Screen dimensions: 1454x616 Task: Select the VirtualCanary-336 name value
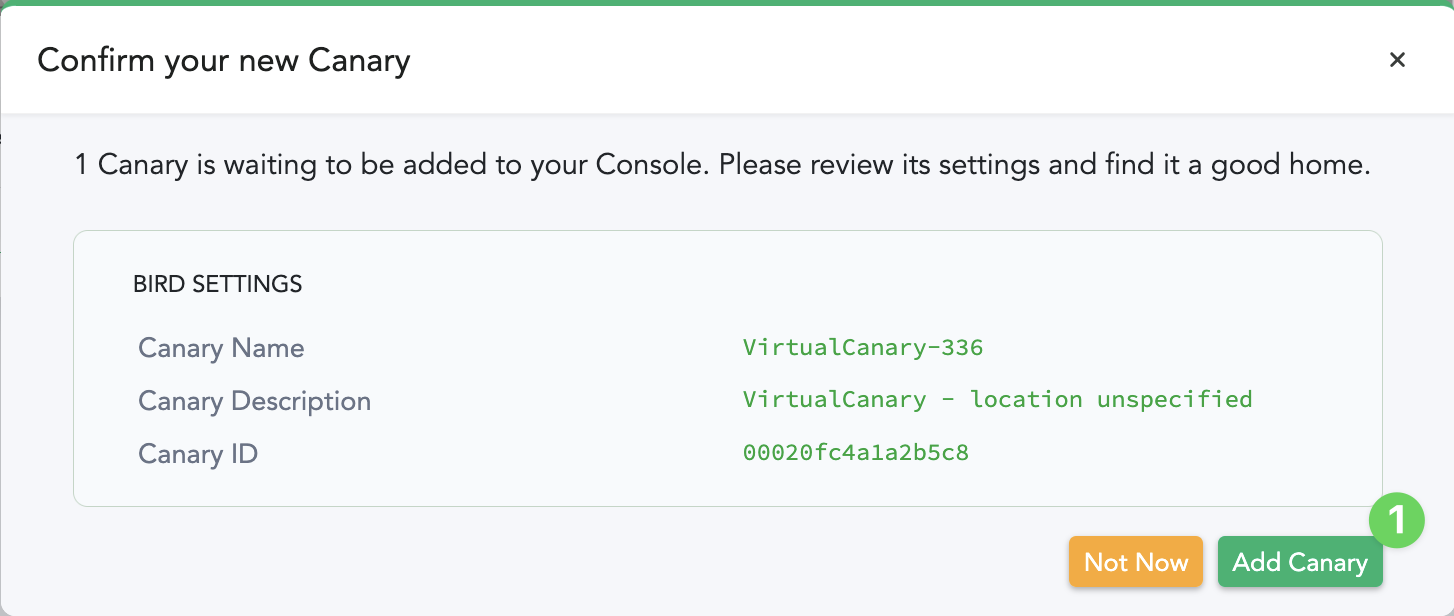[x=863, y=347]
